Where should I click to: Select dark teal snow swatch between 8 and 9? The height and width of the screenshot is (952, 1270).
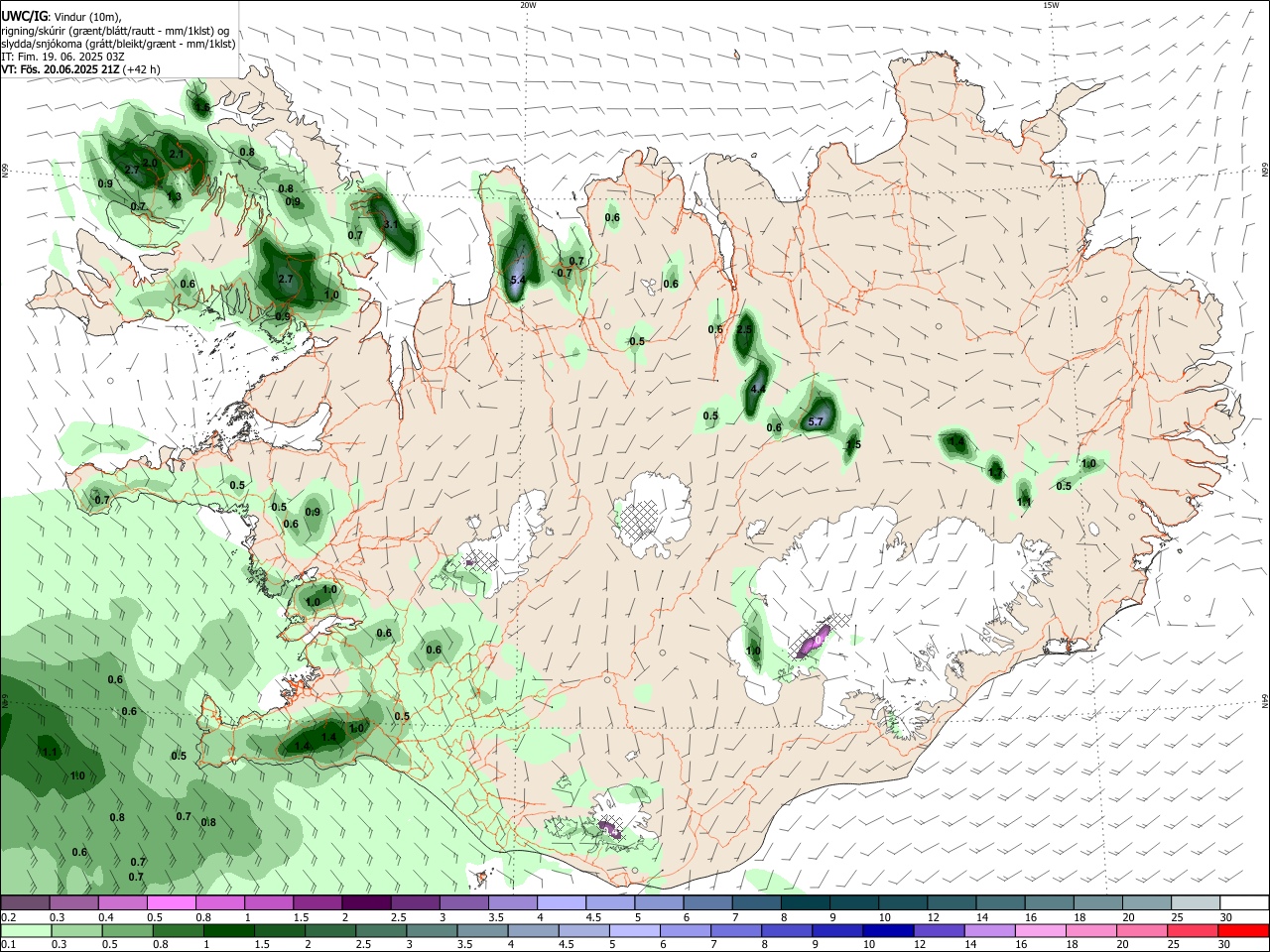pos(806,903)
